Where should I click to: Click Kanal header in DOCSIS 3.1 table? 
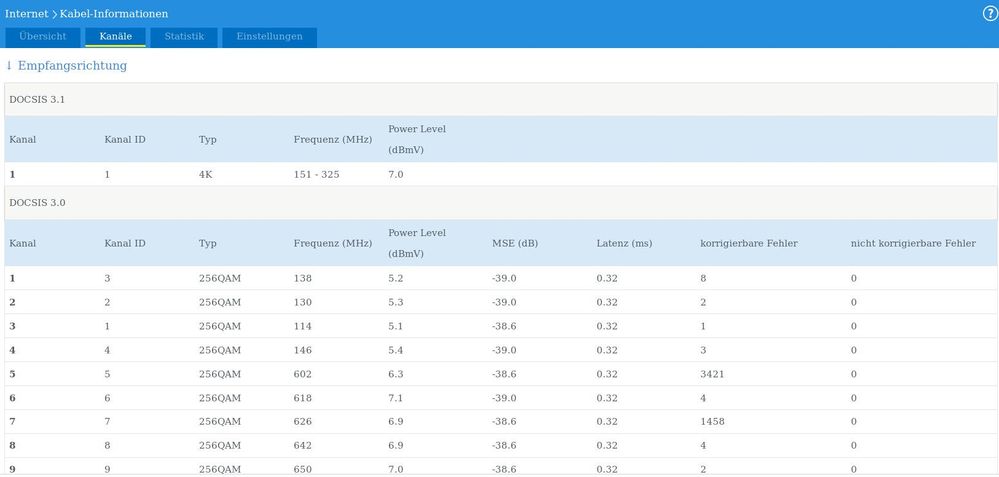click(22, 139)
